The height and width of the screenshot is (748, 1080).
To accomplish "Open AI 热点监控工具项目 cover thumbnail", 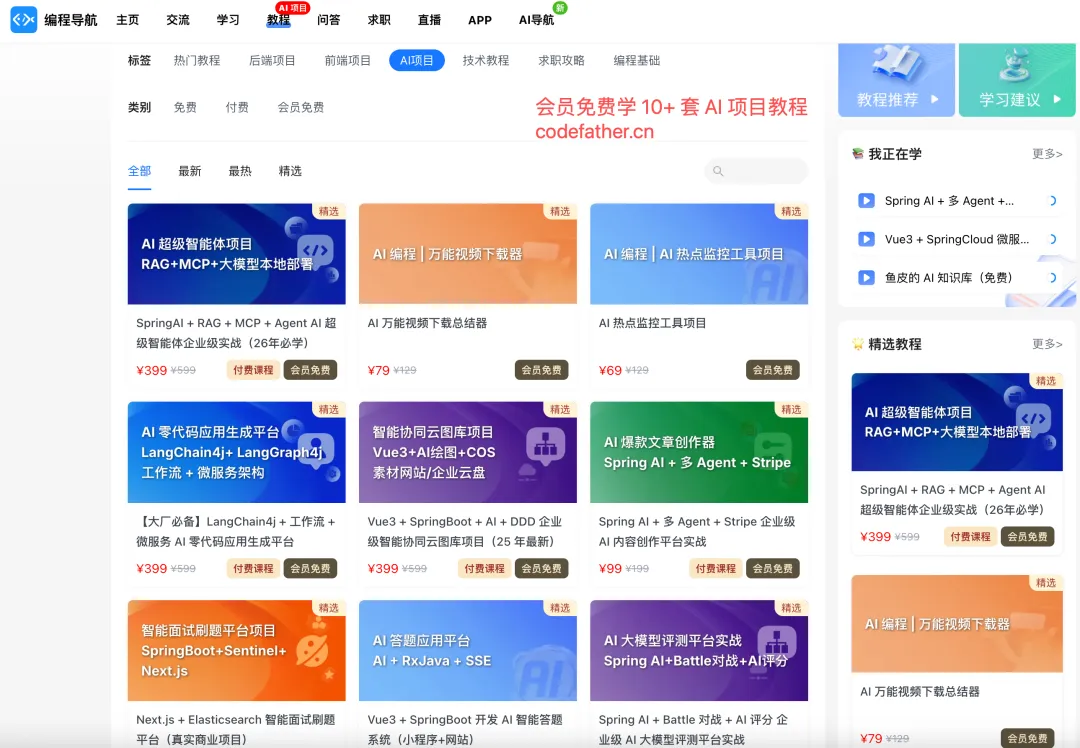I will click(x=699, y=253).
